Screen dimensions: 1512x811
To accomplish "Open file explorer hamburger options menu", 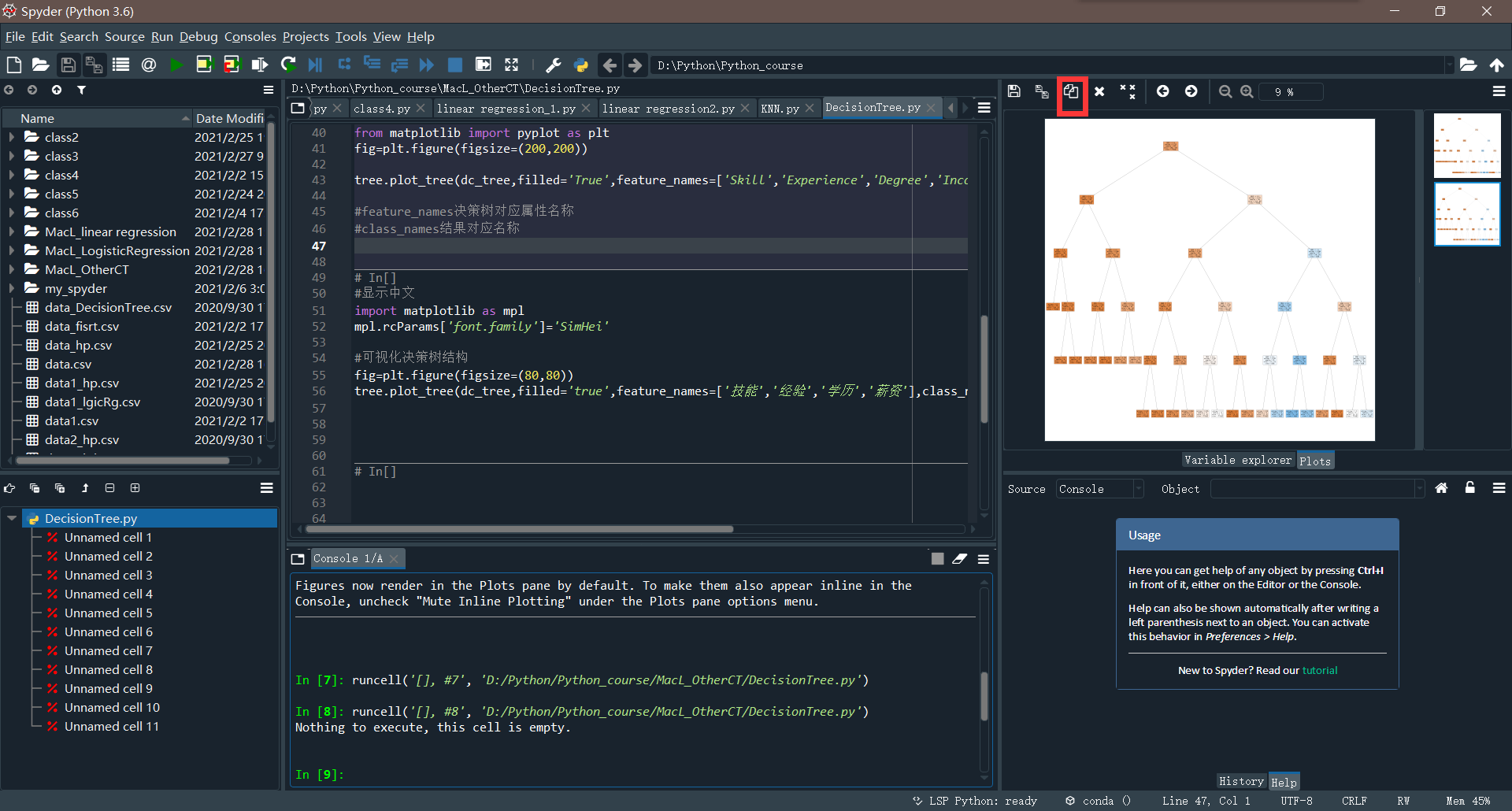I will click(x=268, y=90).
